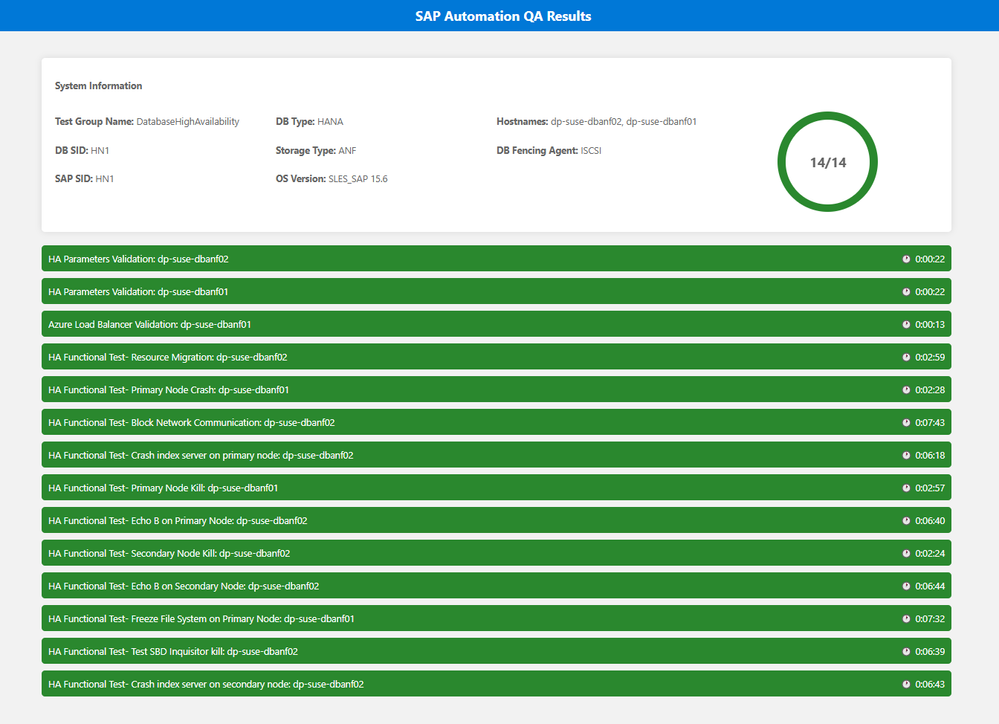Open Resource Migration test result

point(496,357)
